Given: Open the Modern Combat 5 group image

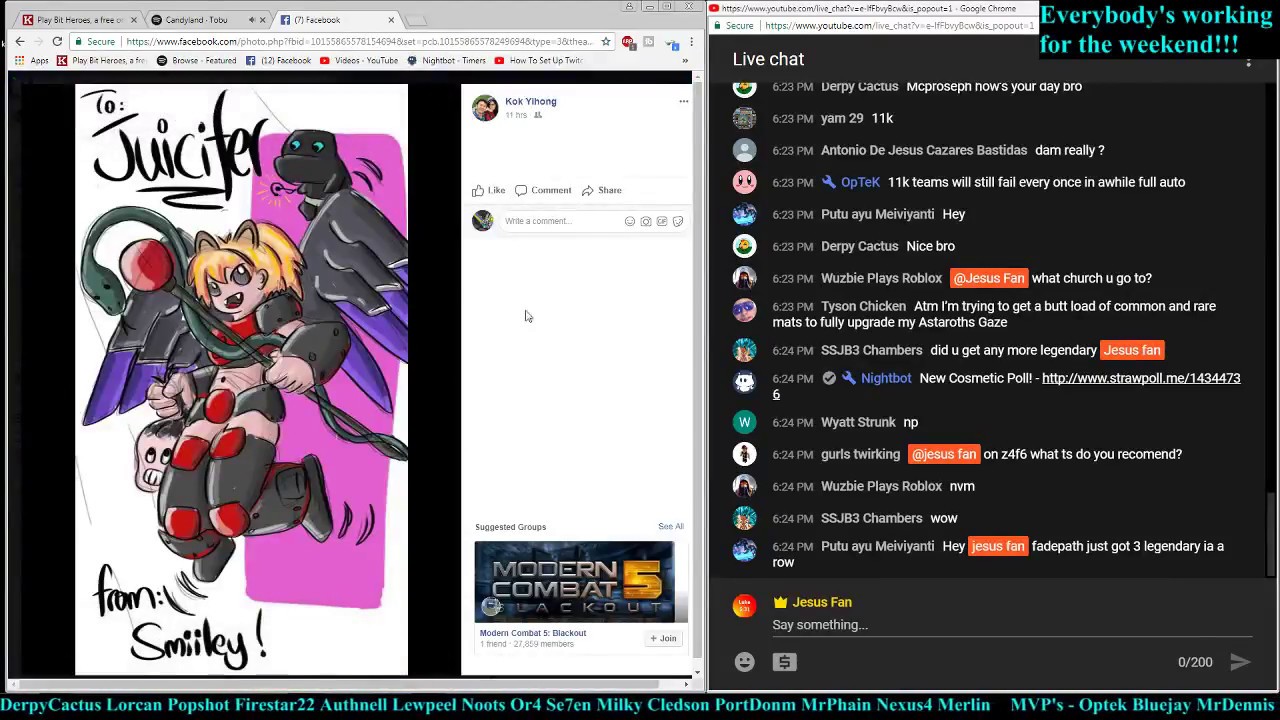Looking at the screenshot, I should pos(574,582).
